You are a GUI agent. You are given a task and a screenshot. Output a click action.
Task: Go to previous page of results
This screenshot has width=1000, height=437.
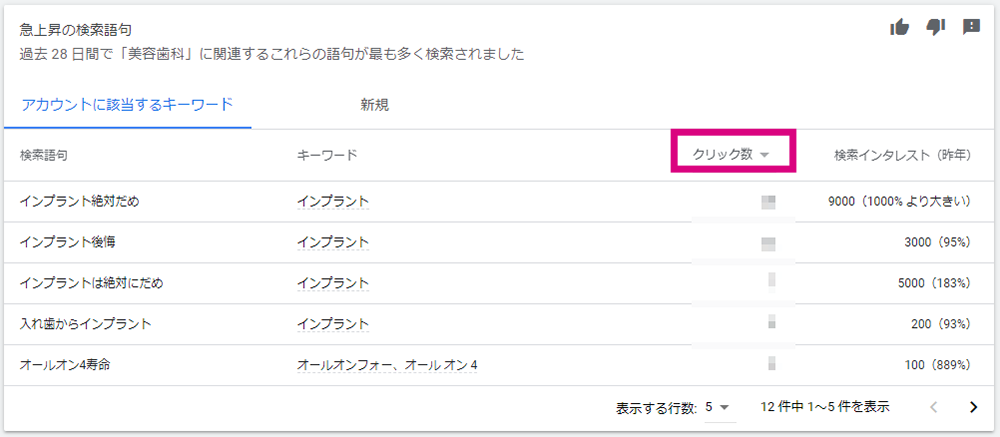(x=934, y=407)
